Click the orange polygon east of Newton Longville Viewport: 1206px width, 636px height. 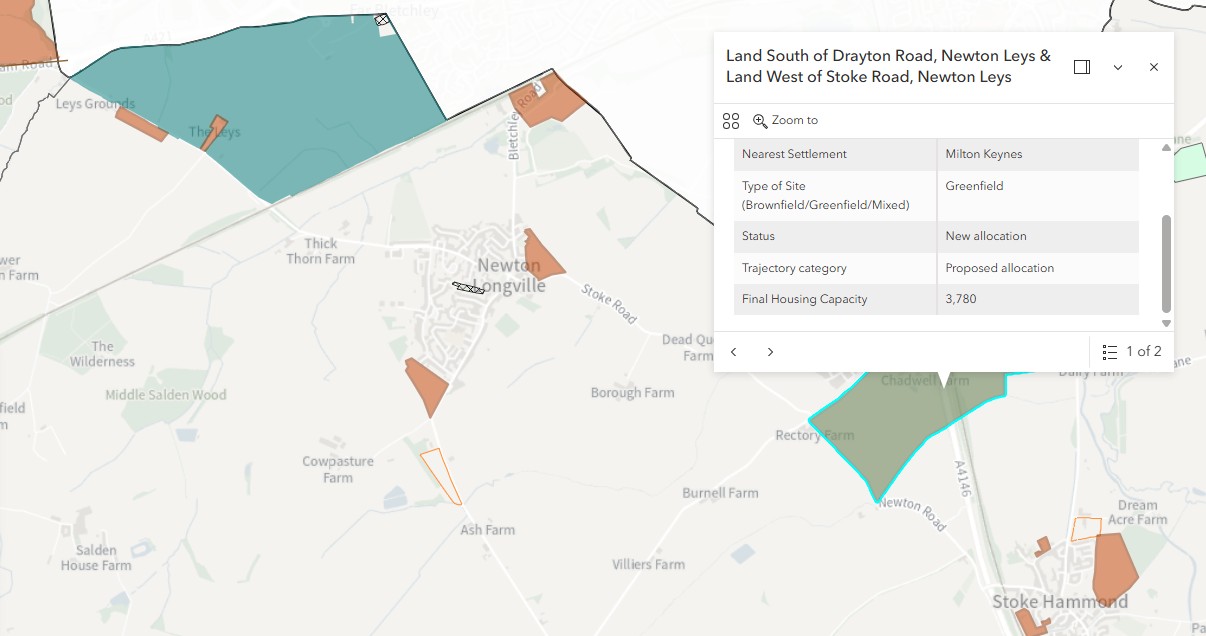(x=541, y=255)
